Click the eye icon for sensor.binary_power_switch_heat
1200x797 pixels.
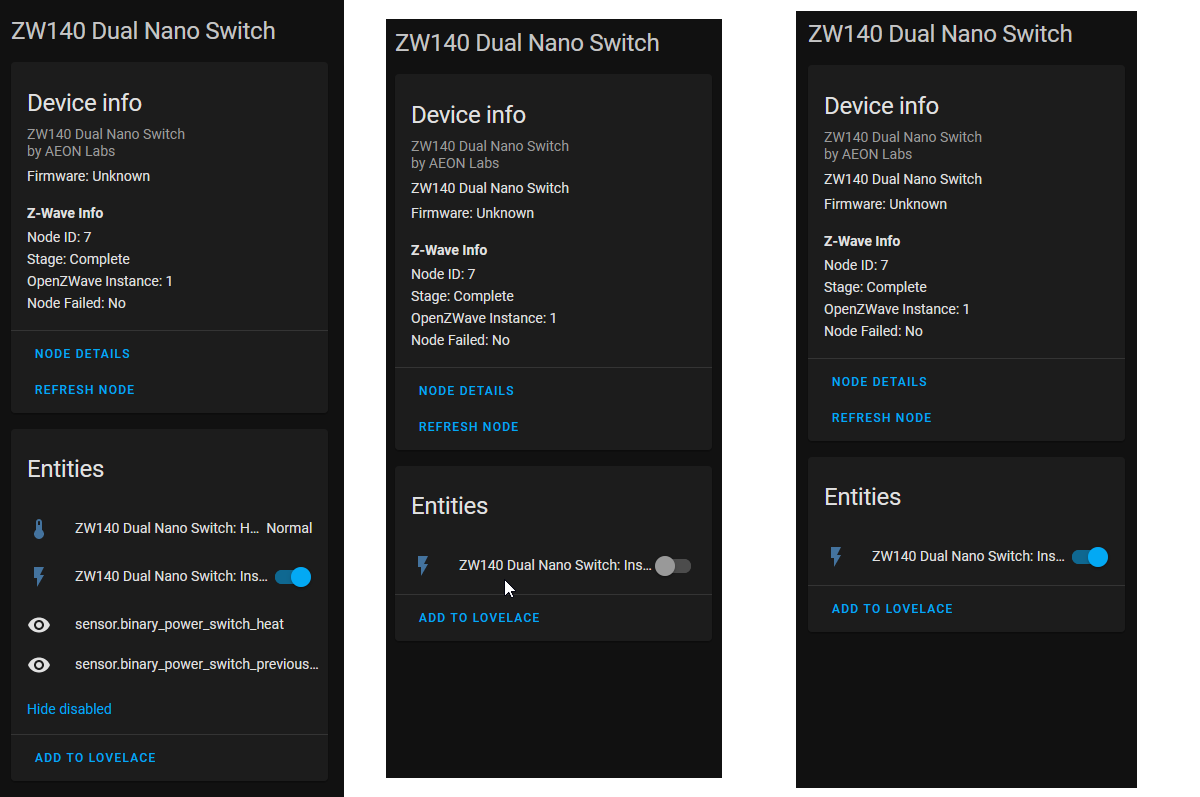pos(38,624)
